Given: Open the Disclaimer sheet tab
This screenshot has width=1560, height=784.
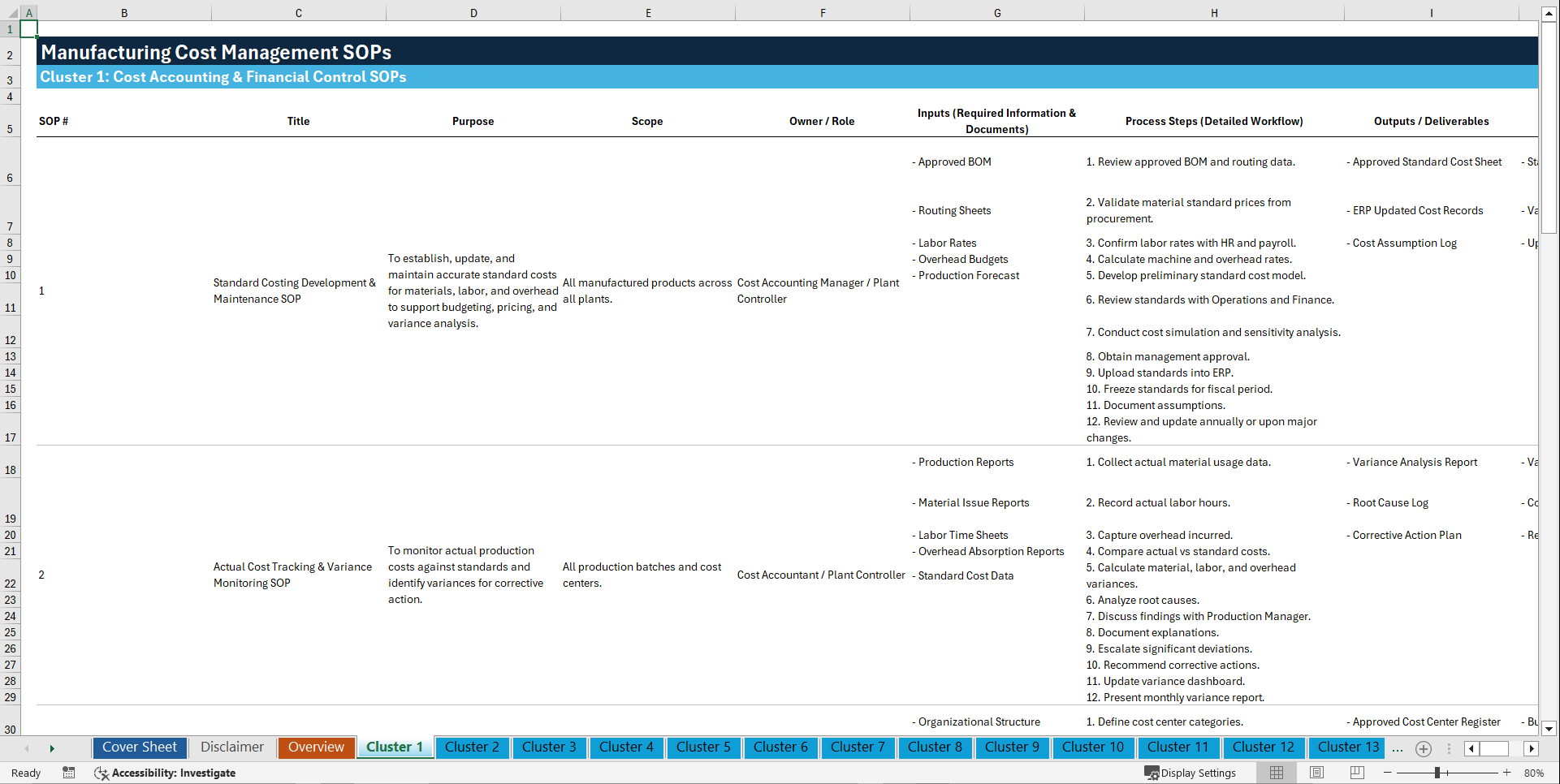Looking at the screenshot, I should (x=231, y=747).
